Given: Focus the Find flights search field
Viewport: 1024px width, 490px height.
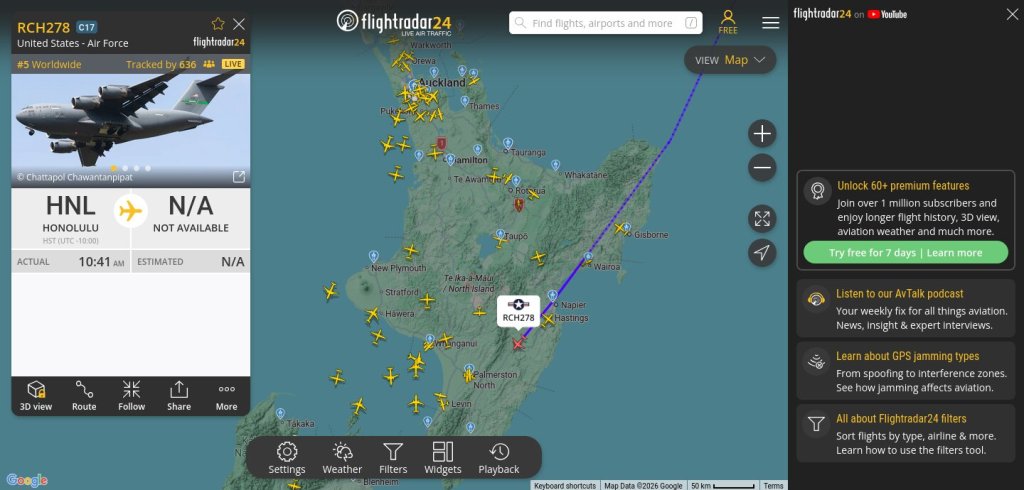Looking at the screenshot, I should [605, 23].
